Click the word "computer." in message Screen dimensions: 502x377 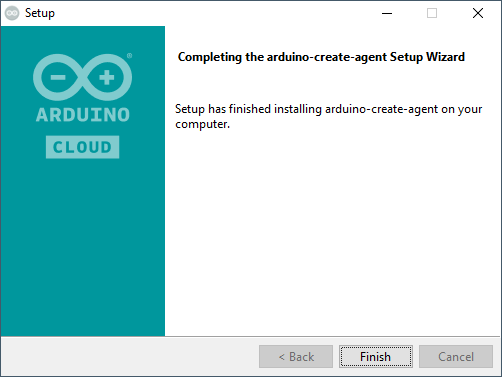click(x=203, y=124)
